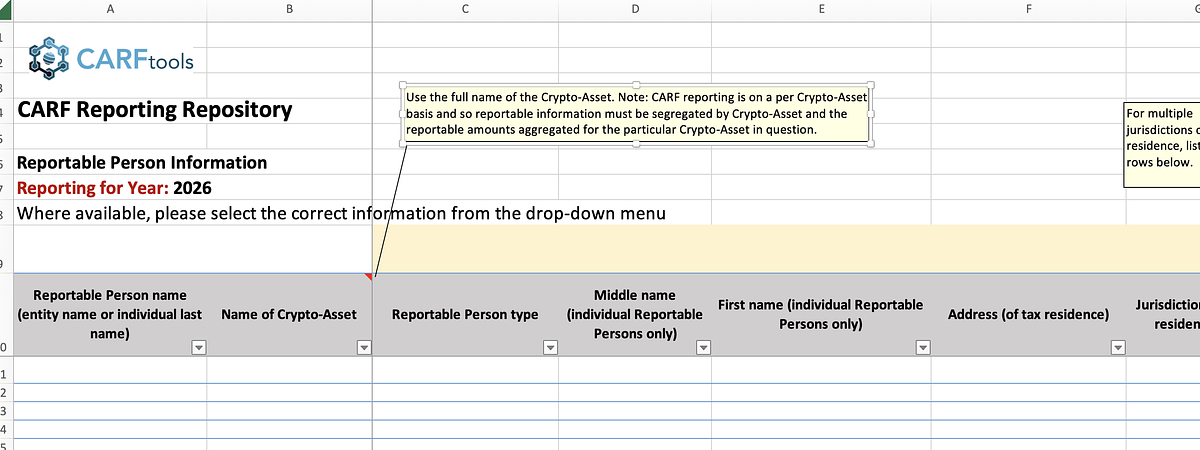1200x450 pixels.
Task: Open filter dropdown for Reportable Person type
Action: [549, 347]
